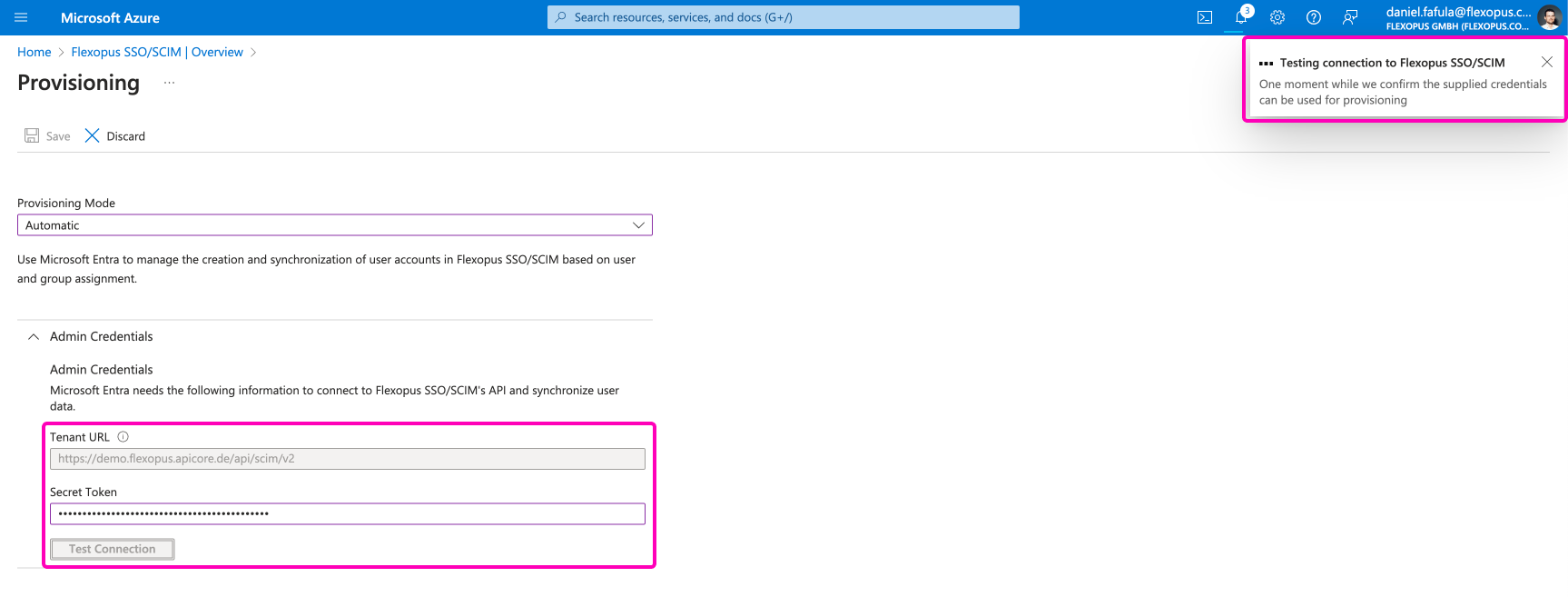Open the Help question mark icon
Screen dimensions: 1568x597
[x=1314, y=17]
